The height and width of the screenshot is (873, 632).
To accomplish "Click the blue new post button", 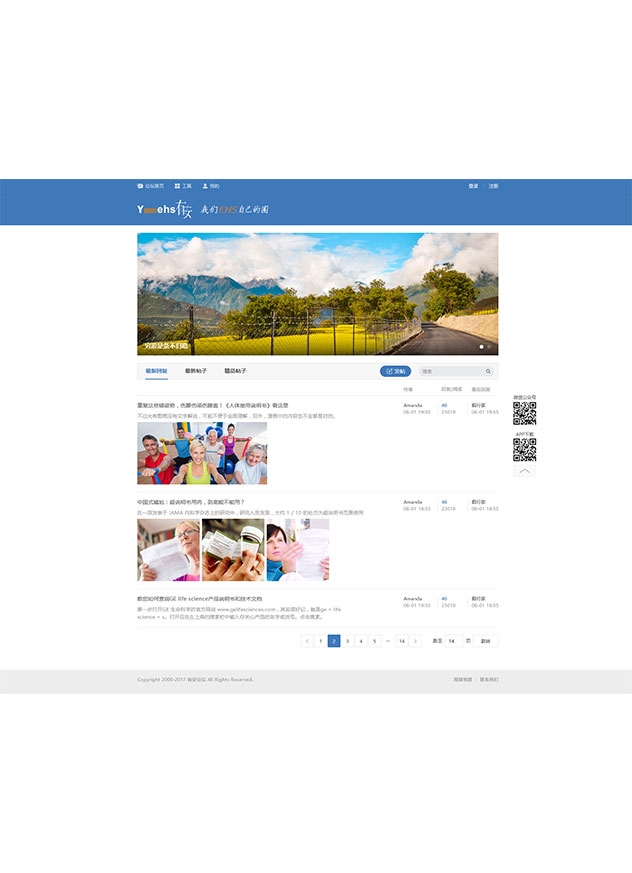I will pyautogui.click(x=395, y=371).
